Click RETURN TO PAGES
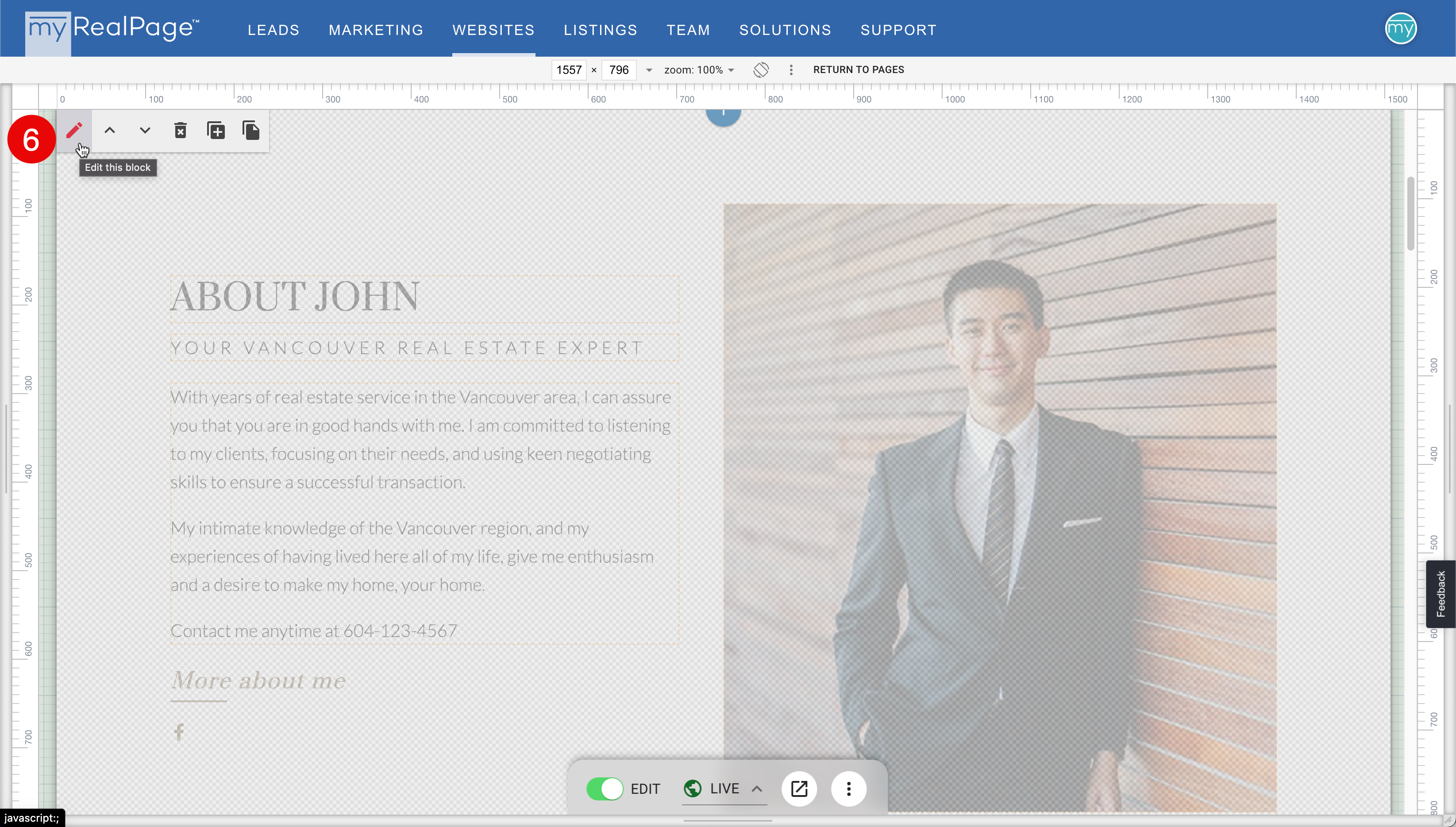 point(858,70)
